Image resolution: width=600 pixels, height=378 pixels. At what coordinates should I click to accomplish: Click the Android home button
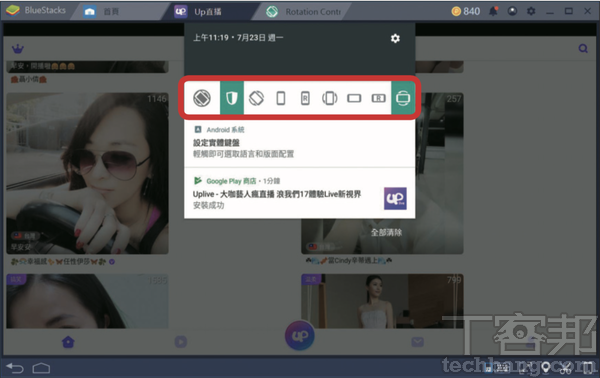click(41, 368)
